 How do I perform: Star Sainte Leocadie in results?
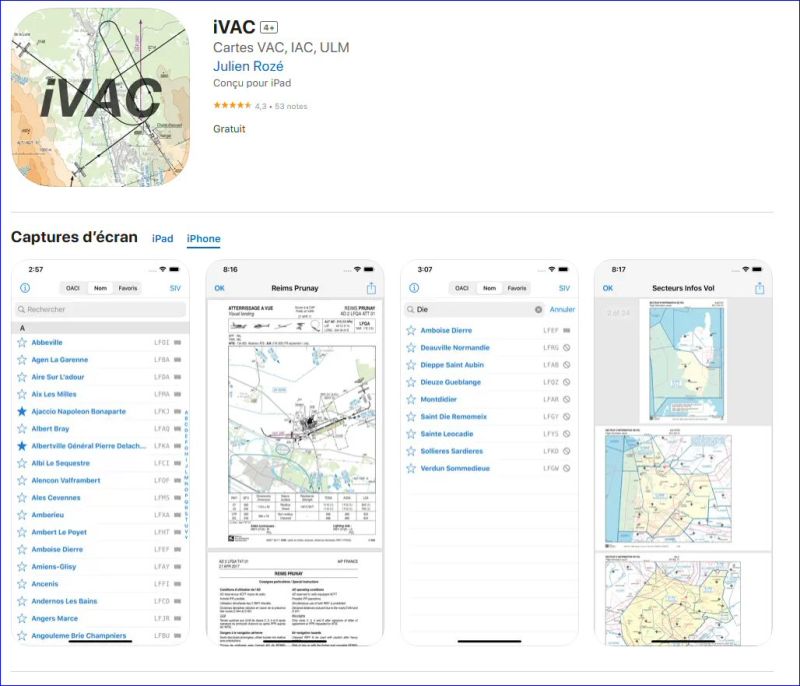point(411,434)
